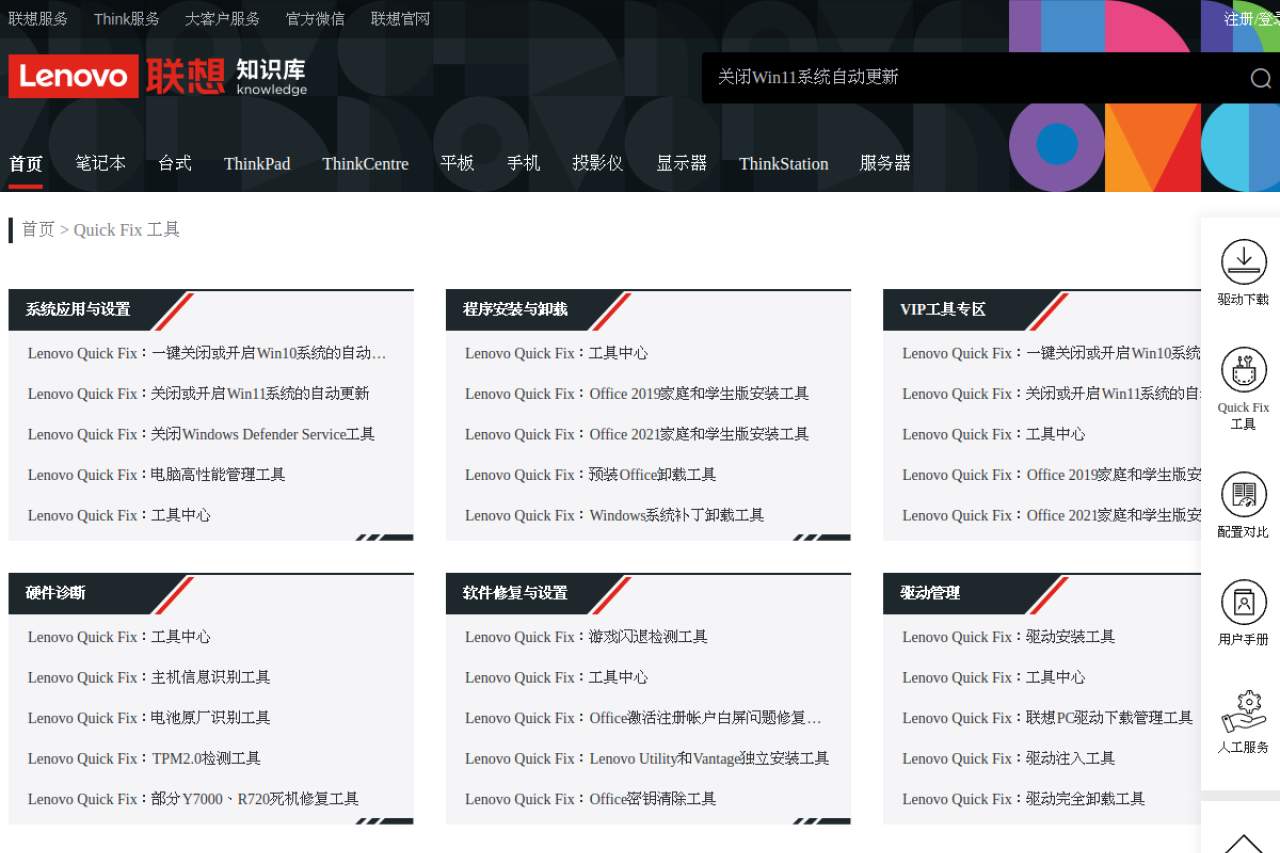This screenshot has height=853, width=1280.
Task: Open the 投影仪 navigation tab
Action: coord(598,163)
